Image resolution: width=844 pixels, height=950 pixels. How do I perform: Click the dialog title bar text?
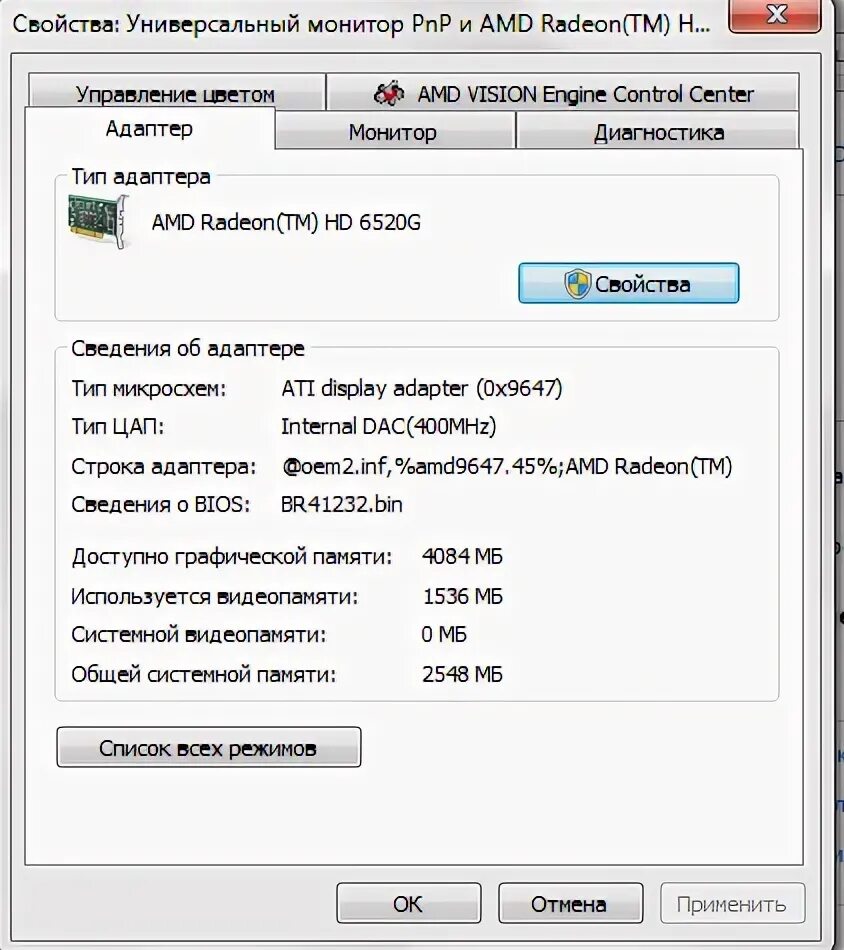click(x=361, y=24)
